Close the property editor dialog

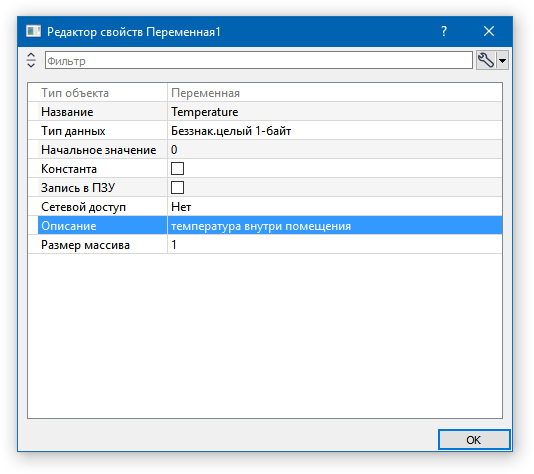[489, 31]
